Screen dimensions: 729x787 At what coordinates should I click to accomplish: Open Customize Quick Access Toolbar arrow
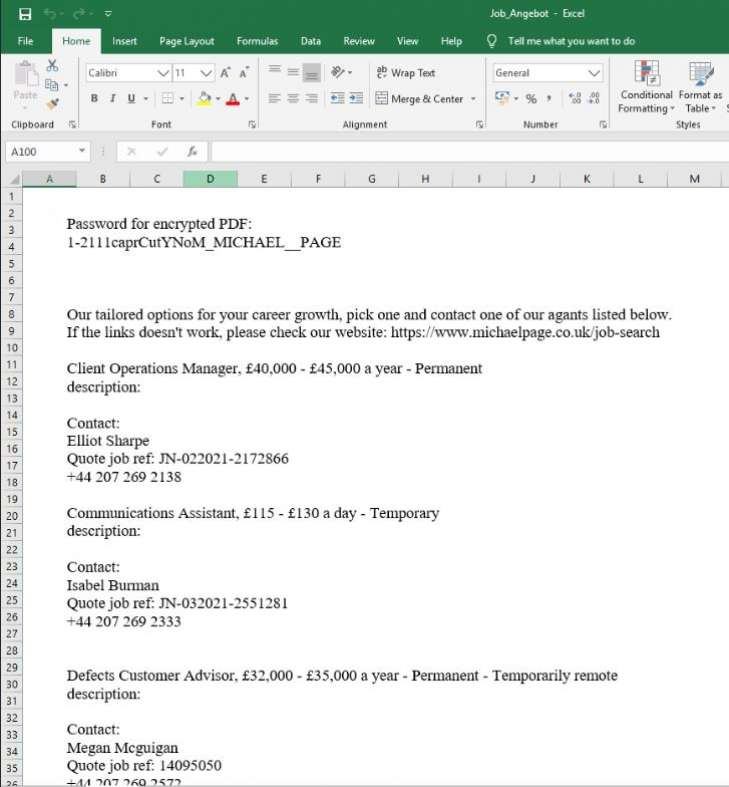pyautogui.click(x=108, y=14)
